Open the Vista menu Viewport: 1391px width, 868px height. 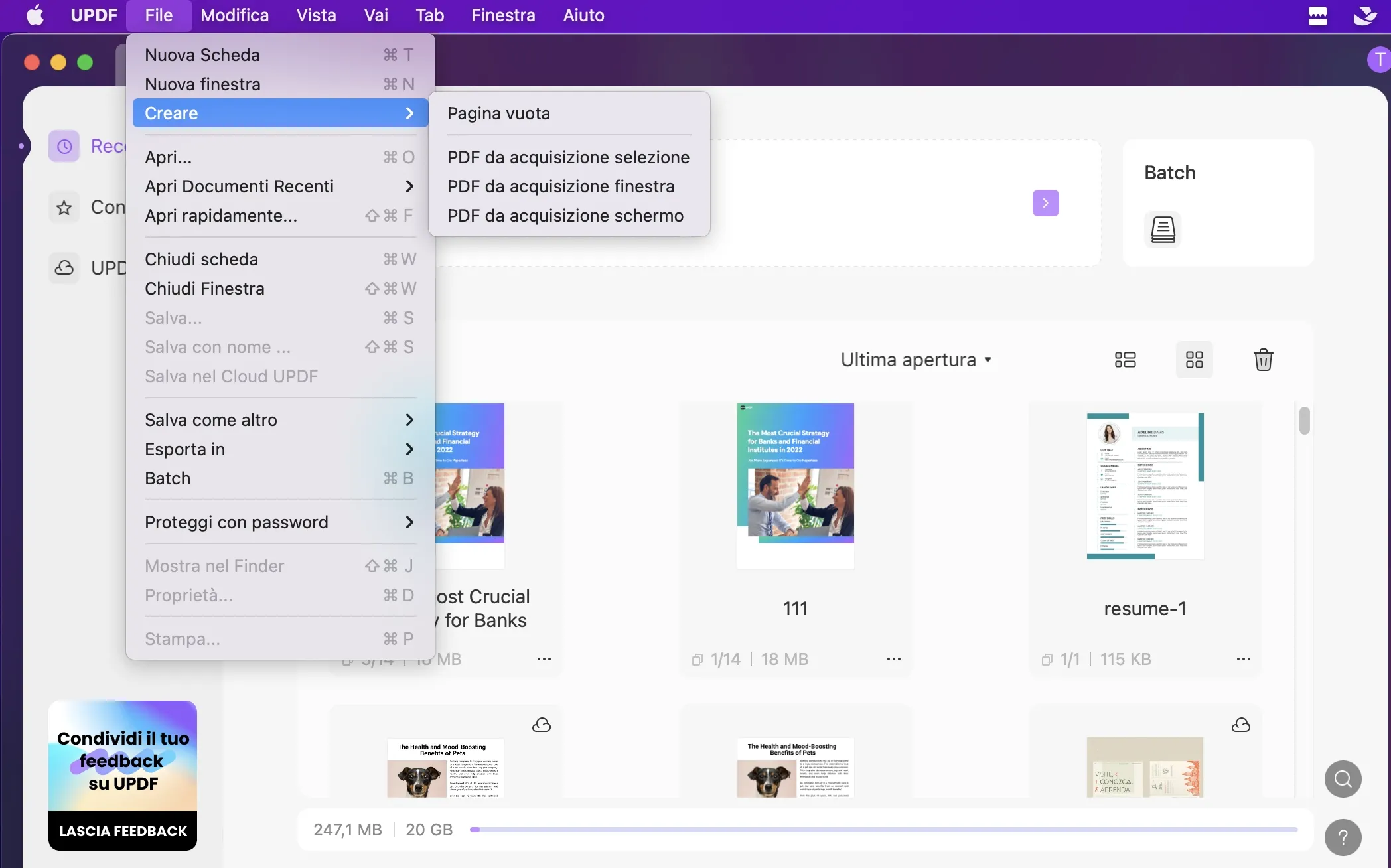pyautogui.click(x=316, y=15)
